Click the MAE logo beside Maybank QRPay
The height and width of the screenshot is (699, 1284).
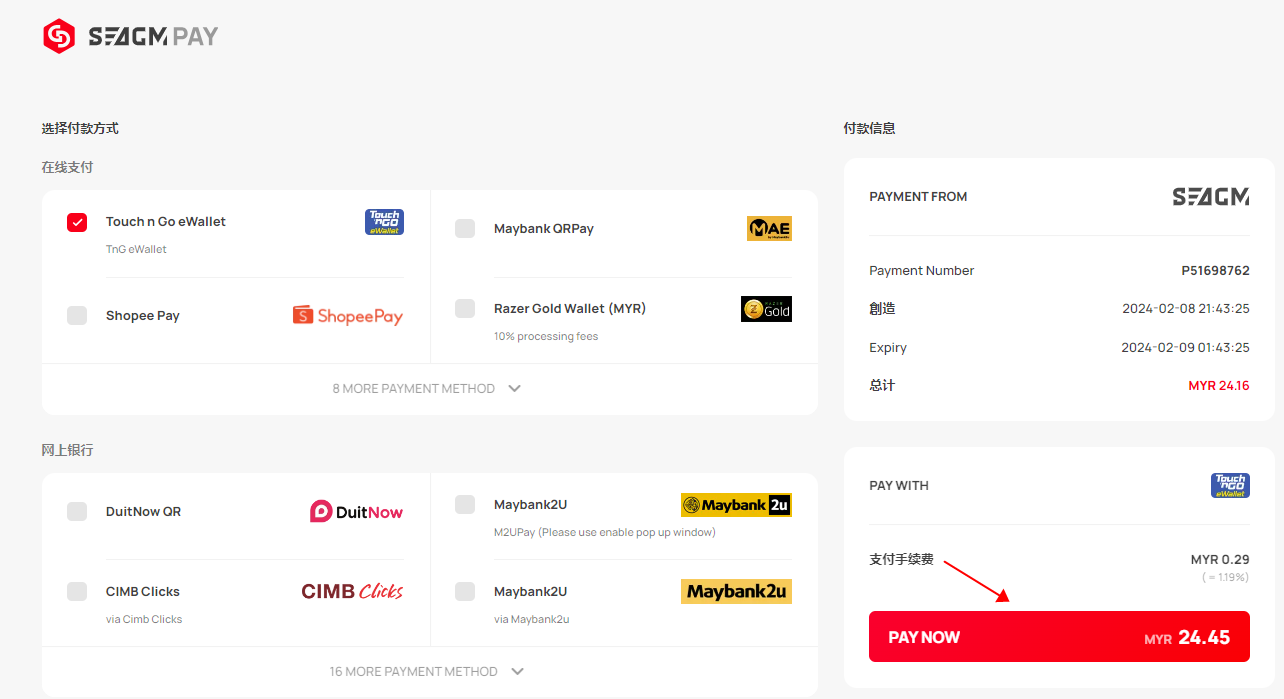769,229
